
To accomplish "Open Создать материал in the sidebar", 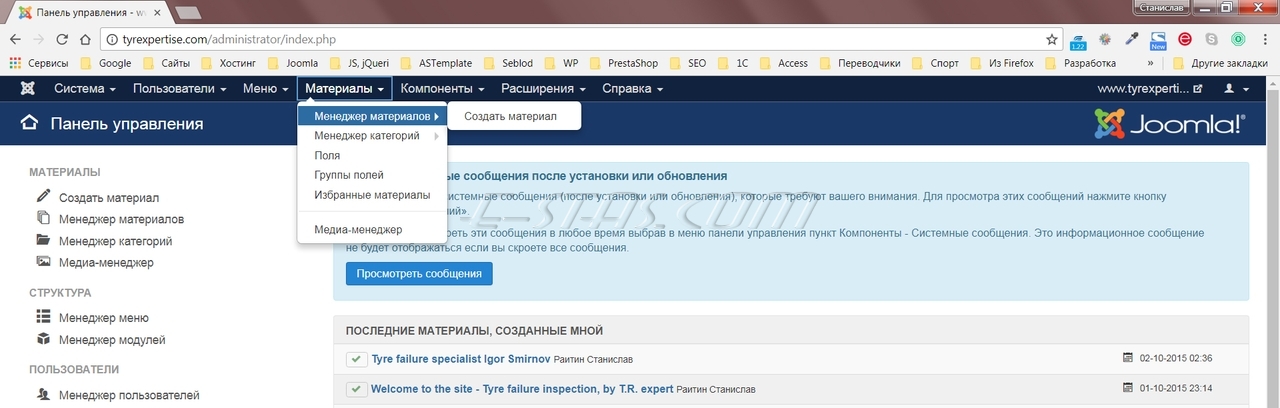I will coord(109,198).
